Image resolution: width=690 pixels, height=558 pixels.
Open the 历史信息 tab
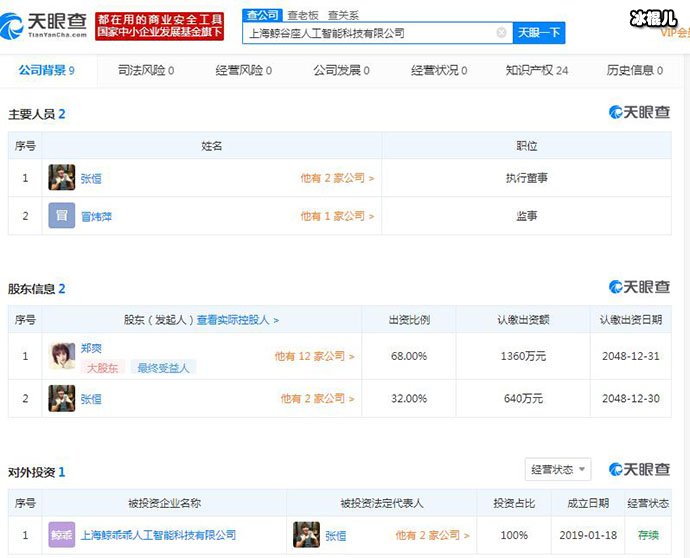point(635,70)
